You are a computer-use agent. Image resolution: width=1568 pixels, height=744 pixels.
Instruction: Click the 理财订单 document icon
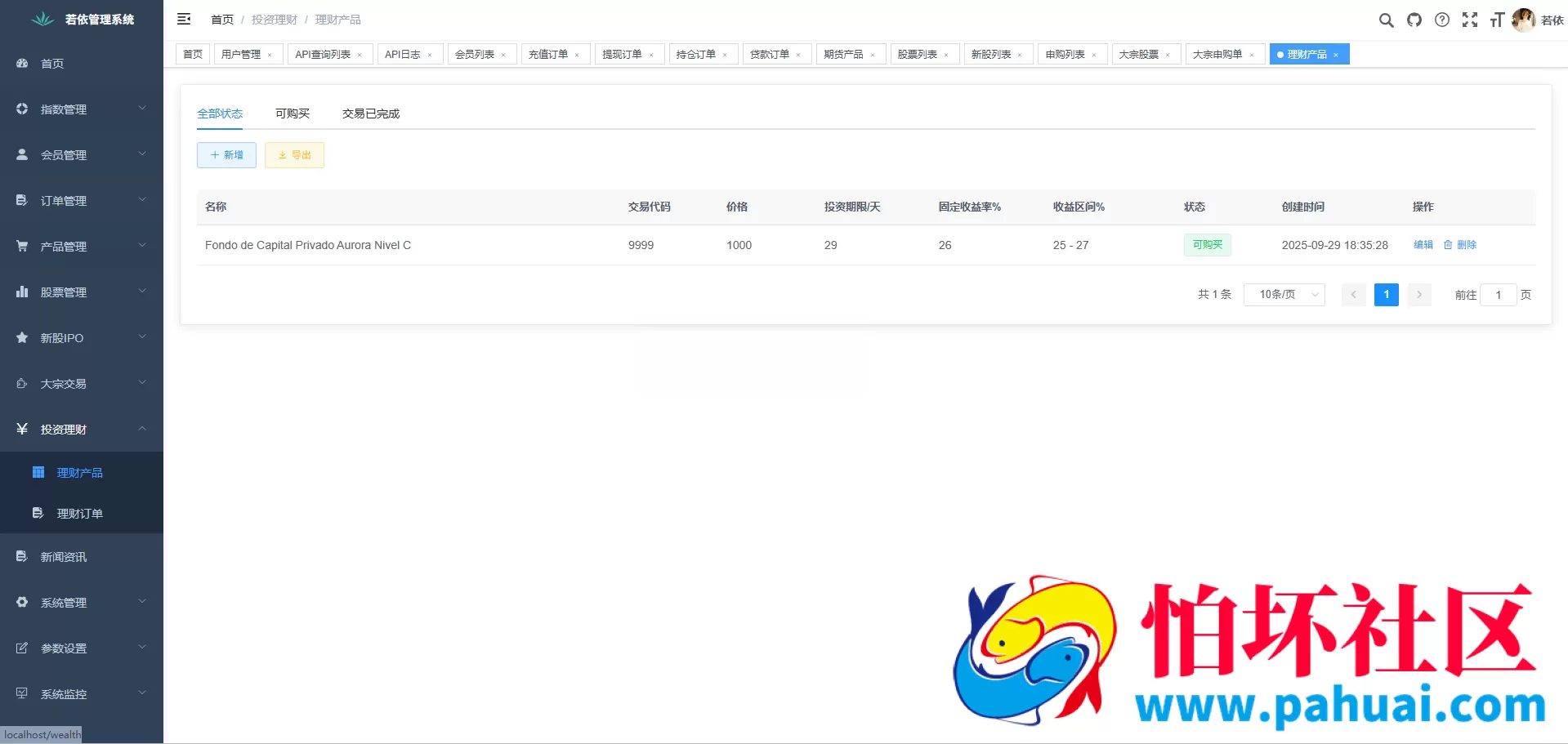[38, 513]
